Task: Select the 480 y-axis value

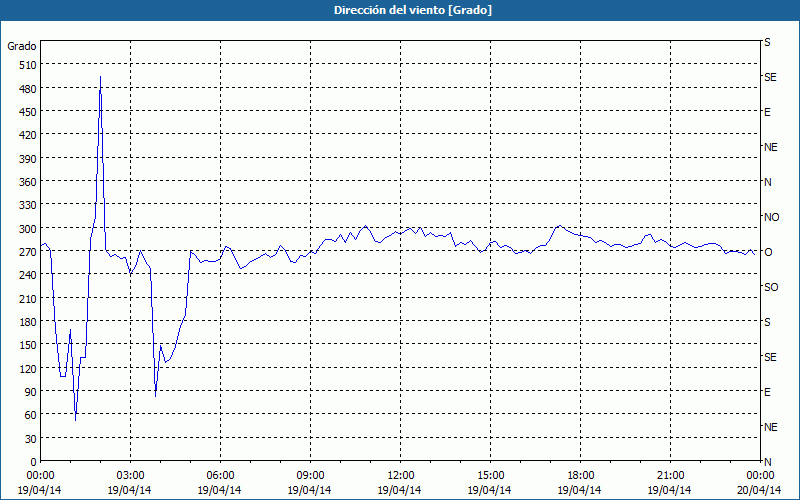Action: (28, 89)
